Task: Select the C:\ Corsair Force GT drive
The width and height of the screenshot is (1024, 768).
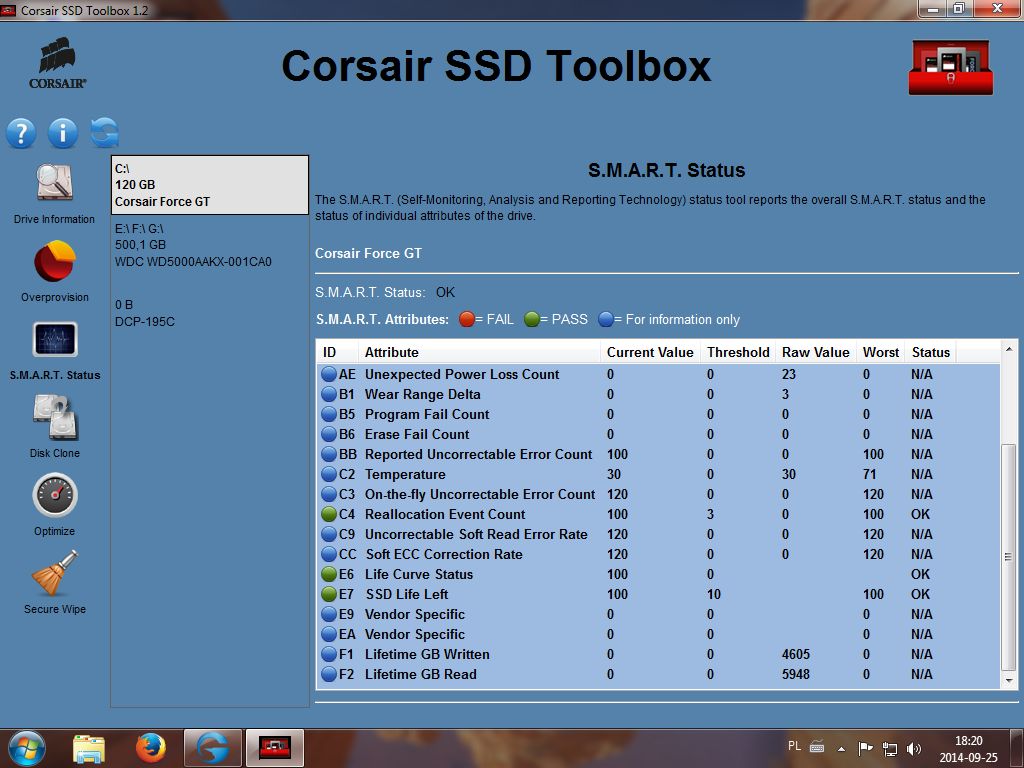Action: coord(210,185)
